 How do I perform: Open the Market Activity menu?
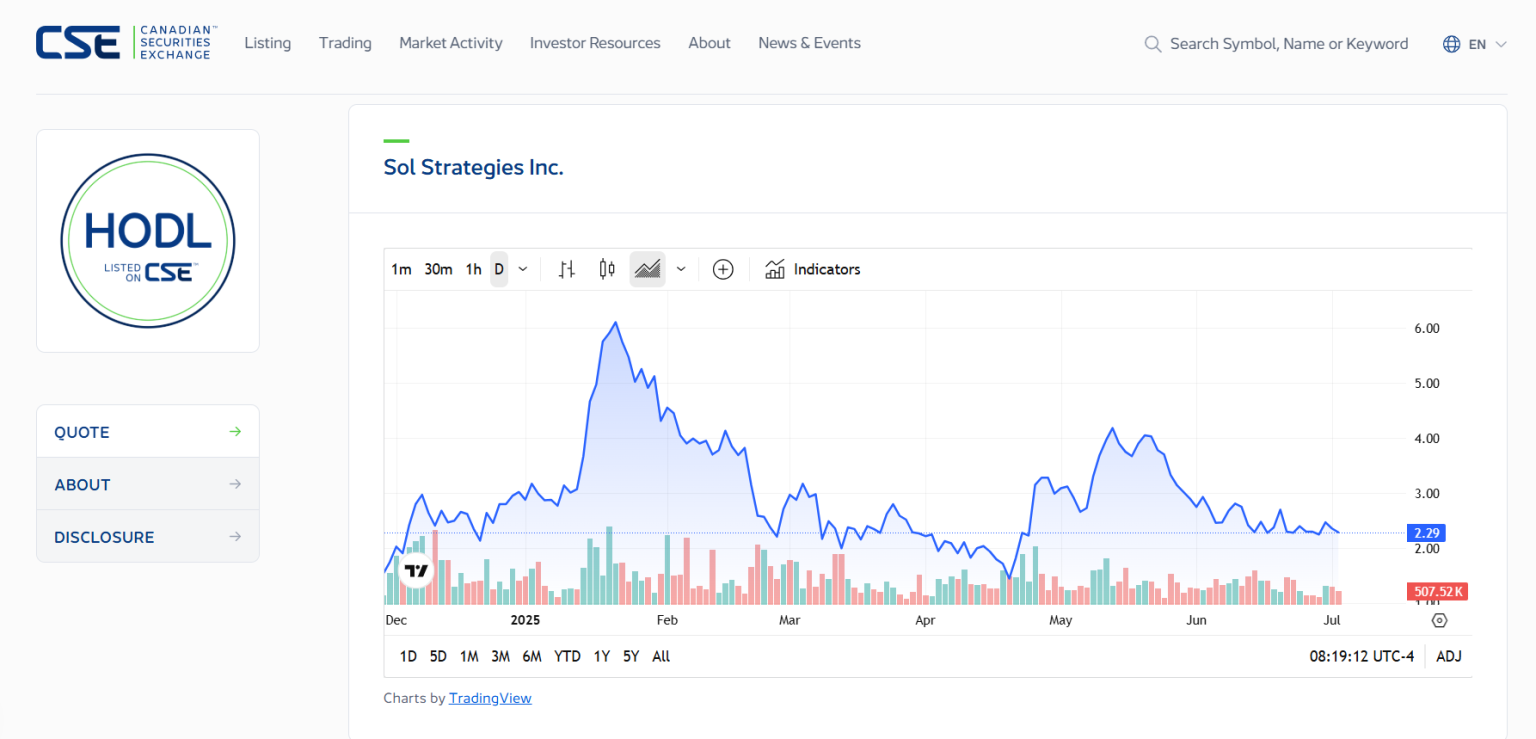450,43
